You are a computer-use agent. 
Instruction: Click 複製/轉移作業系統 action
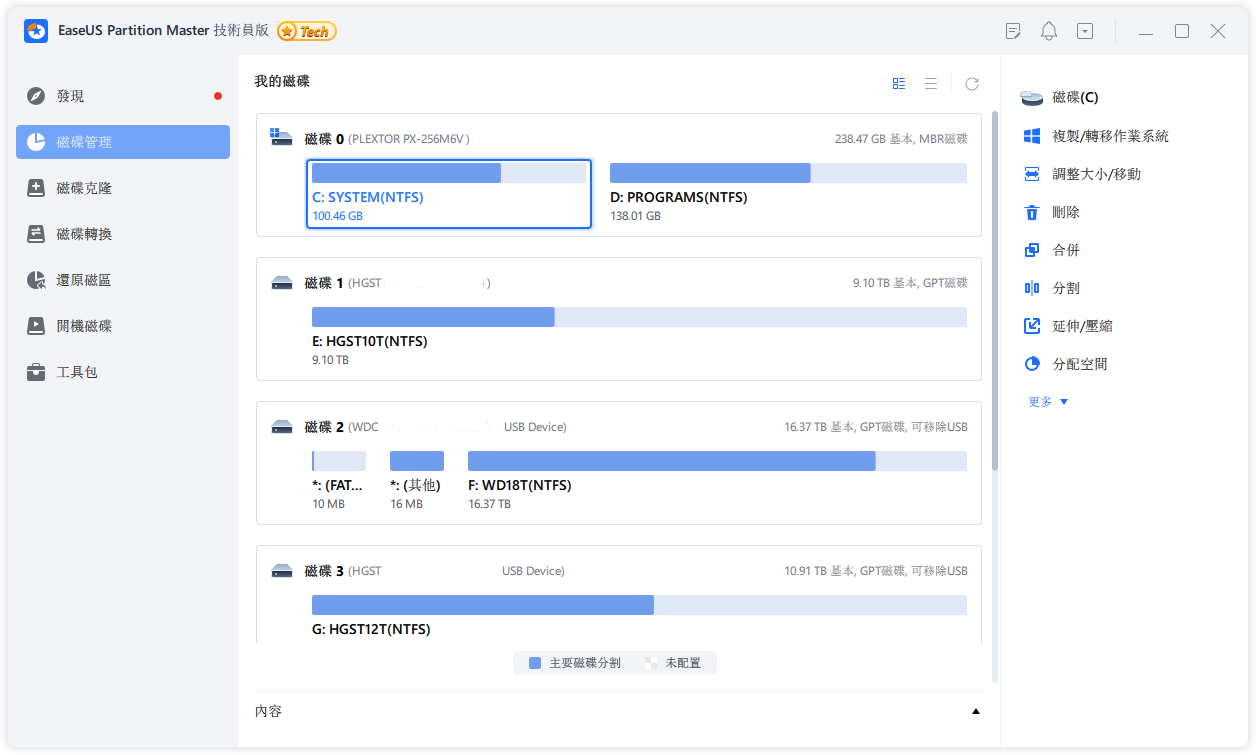pos(1110,136)
